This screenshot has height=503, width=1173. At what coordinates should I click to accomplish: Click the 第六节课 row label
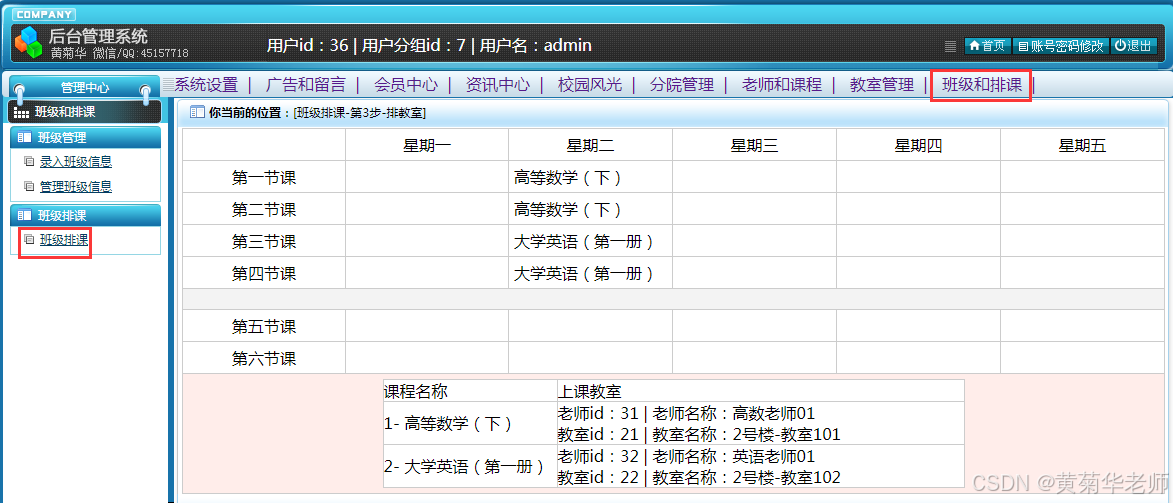click(x=264, y=359)
